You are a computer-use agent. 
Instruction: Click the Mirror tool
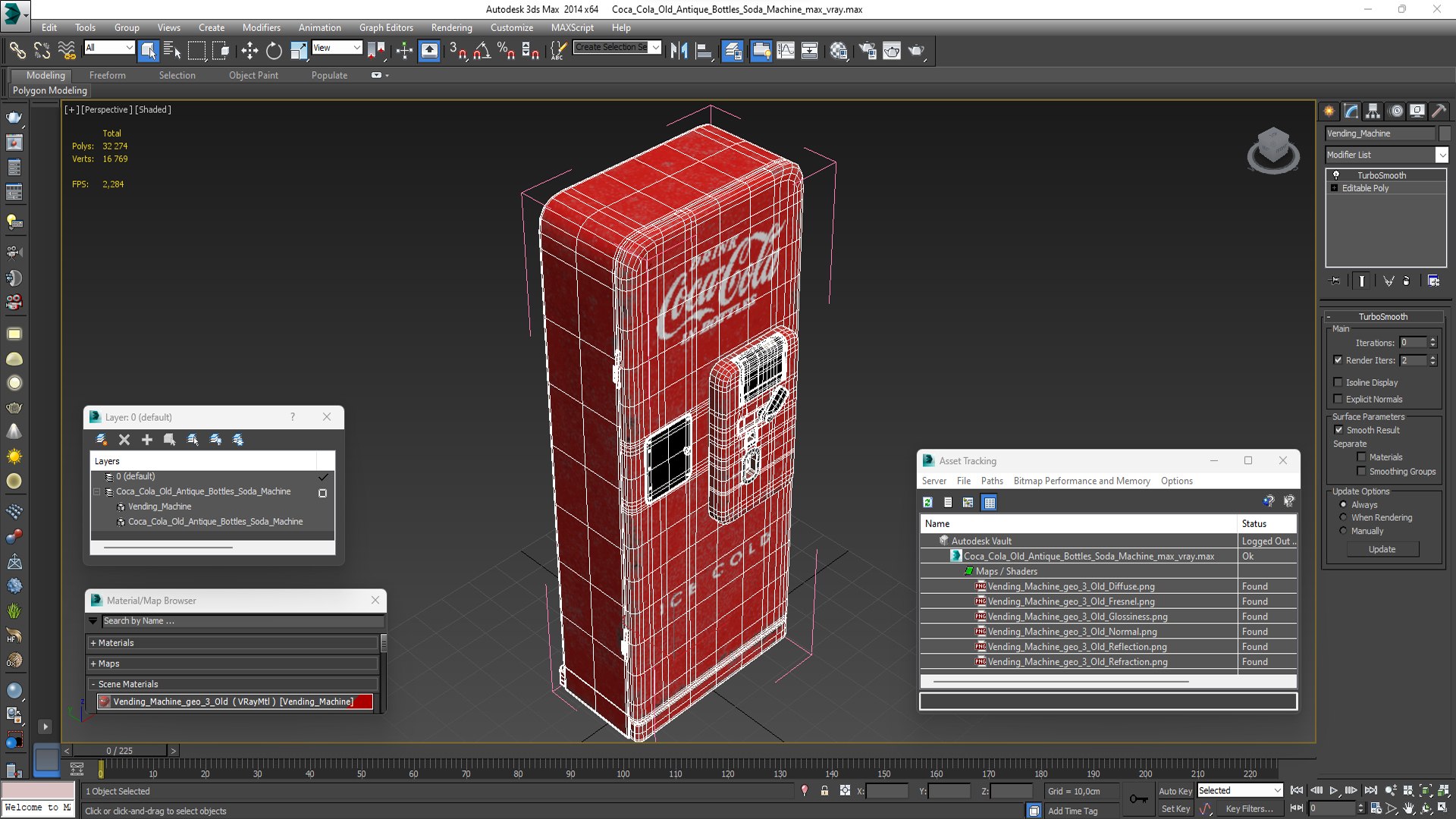click(679, 51)
